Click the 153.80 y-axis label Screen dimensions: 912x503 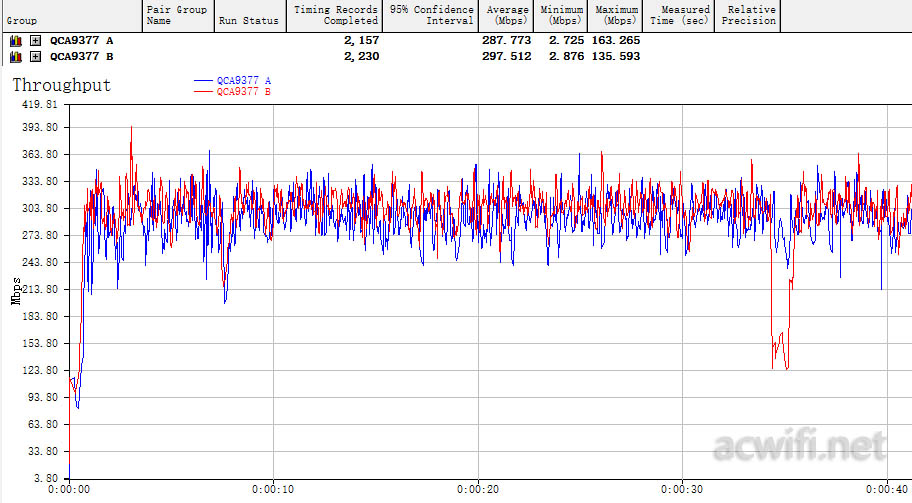click(x=40, y=343)
